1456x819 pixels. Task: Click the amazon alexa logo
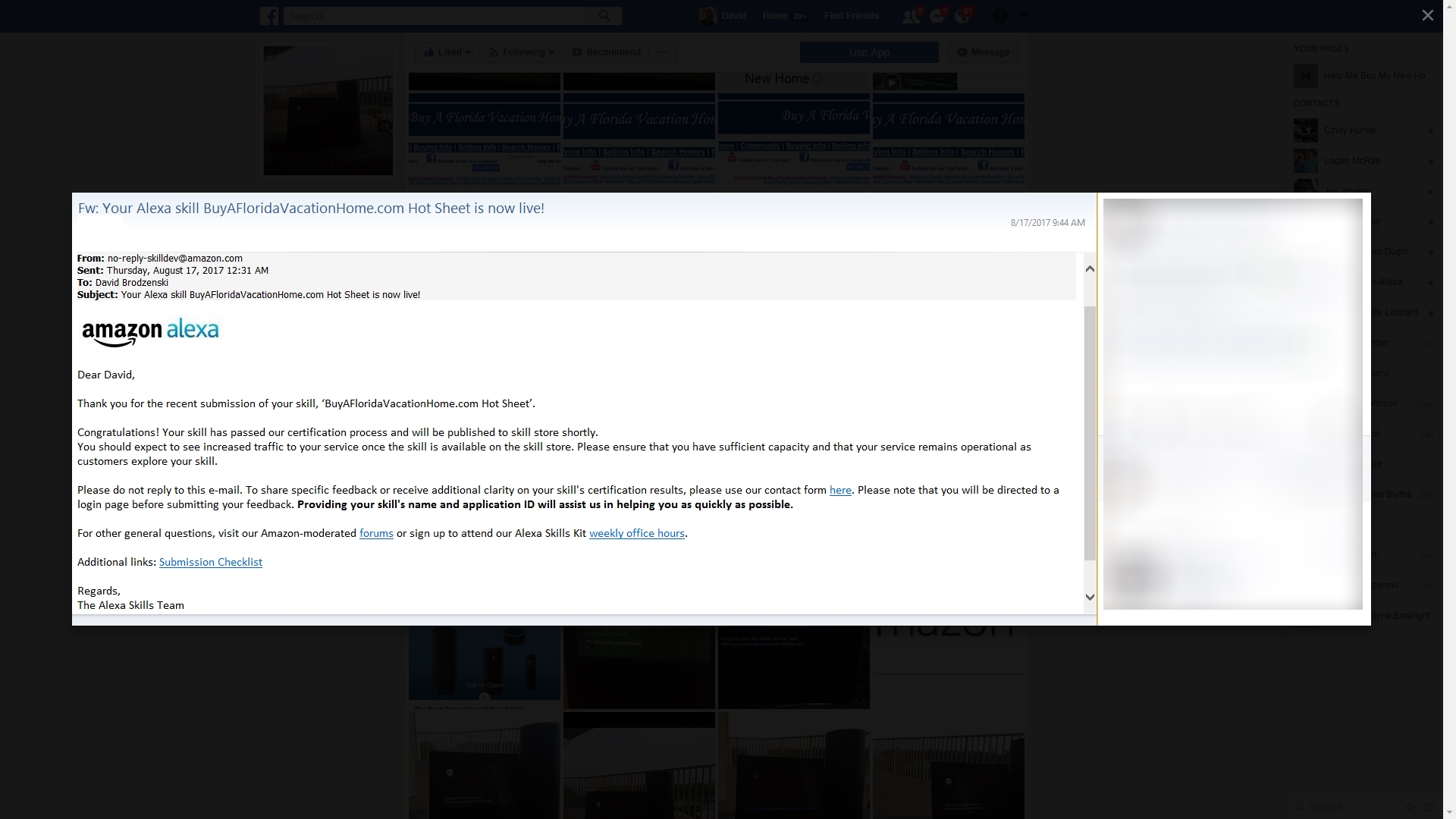(x=150, y=332)
